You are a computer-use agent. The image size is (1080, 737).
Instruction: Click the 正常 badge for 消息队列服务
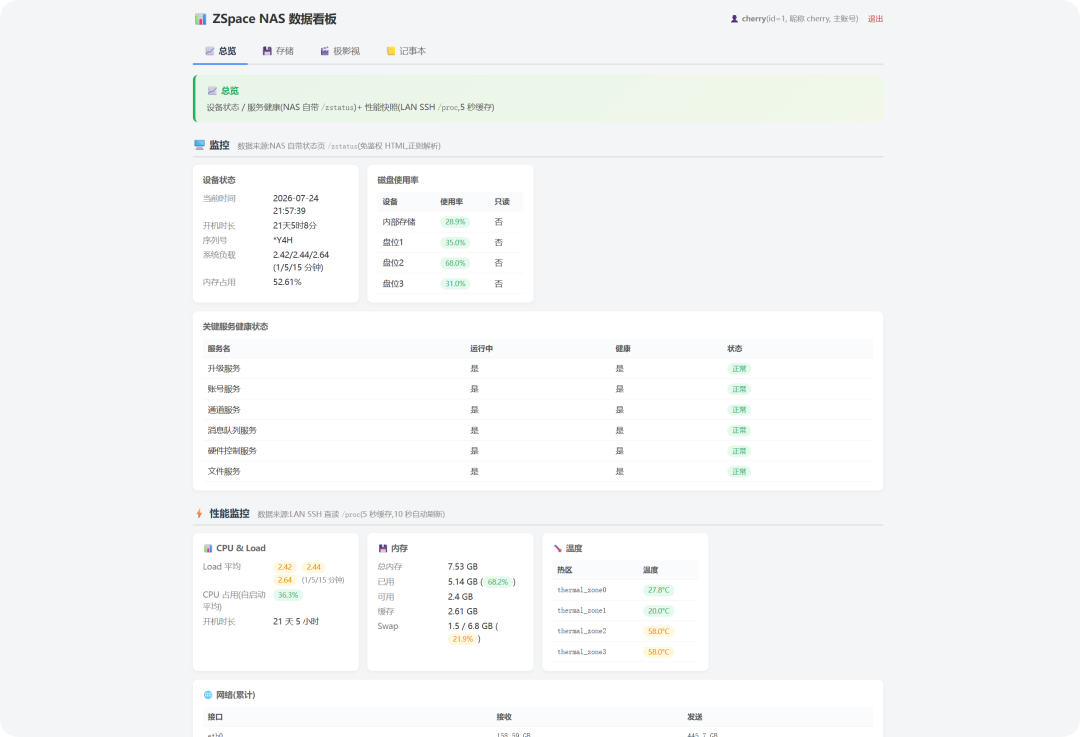(739, 430)
